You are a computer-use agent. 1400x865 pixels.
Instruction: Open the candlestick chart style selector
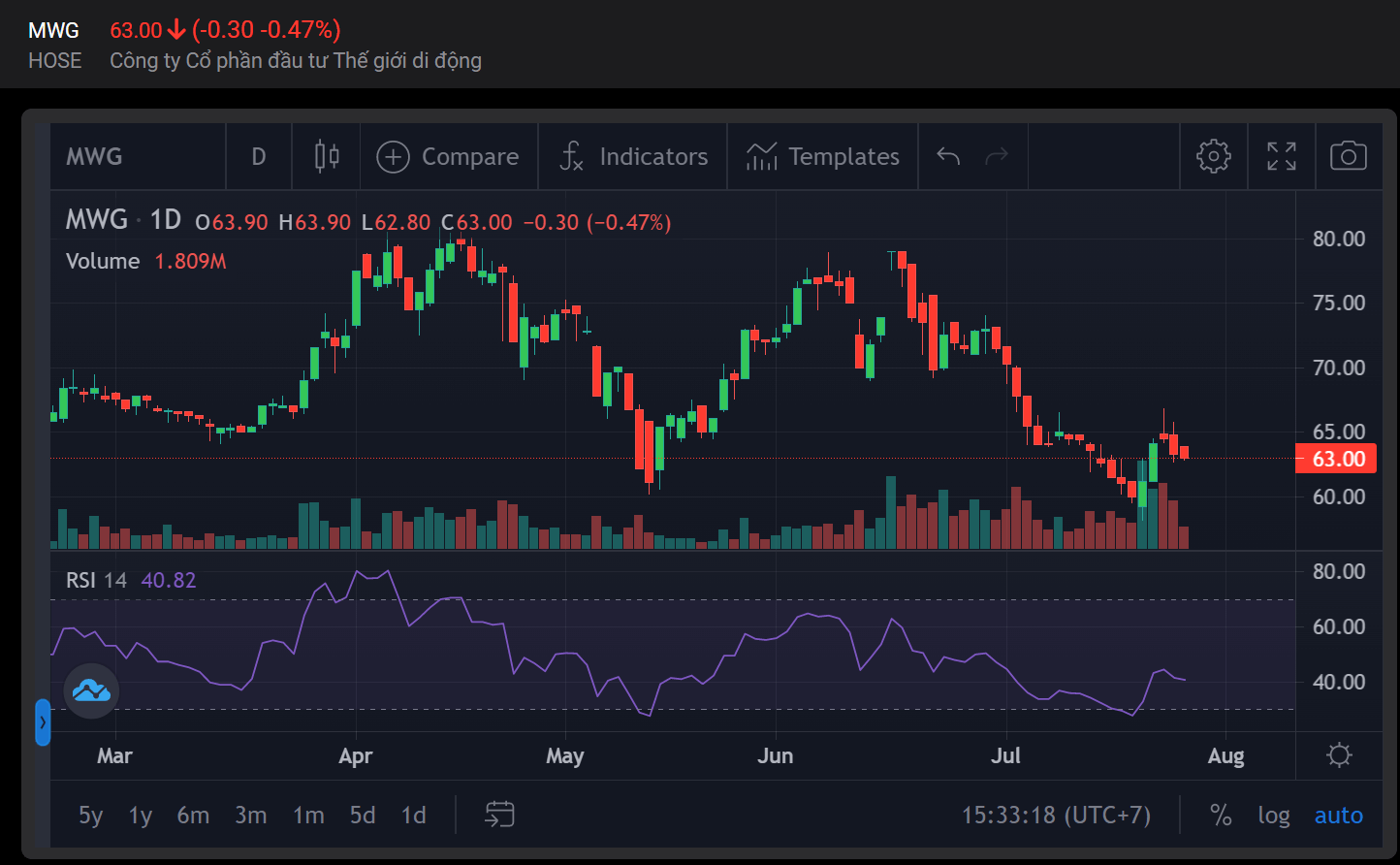327,156
